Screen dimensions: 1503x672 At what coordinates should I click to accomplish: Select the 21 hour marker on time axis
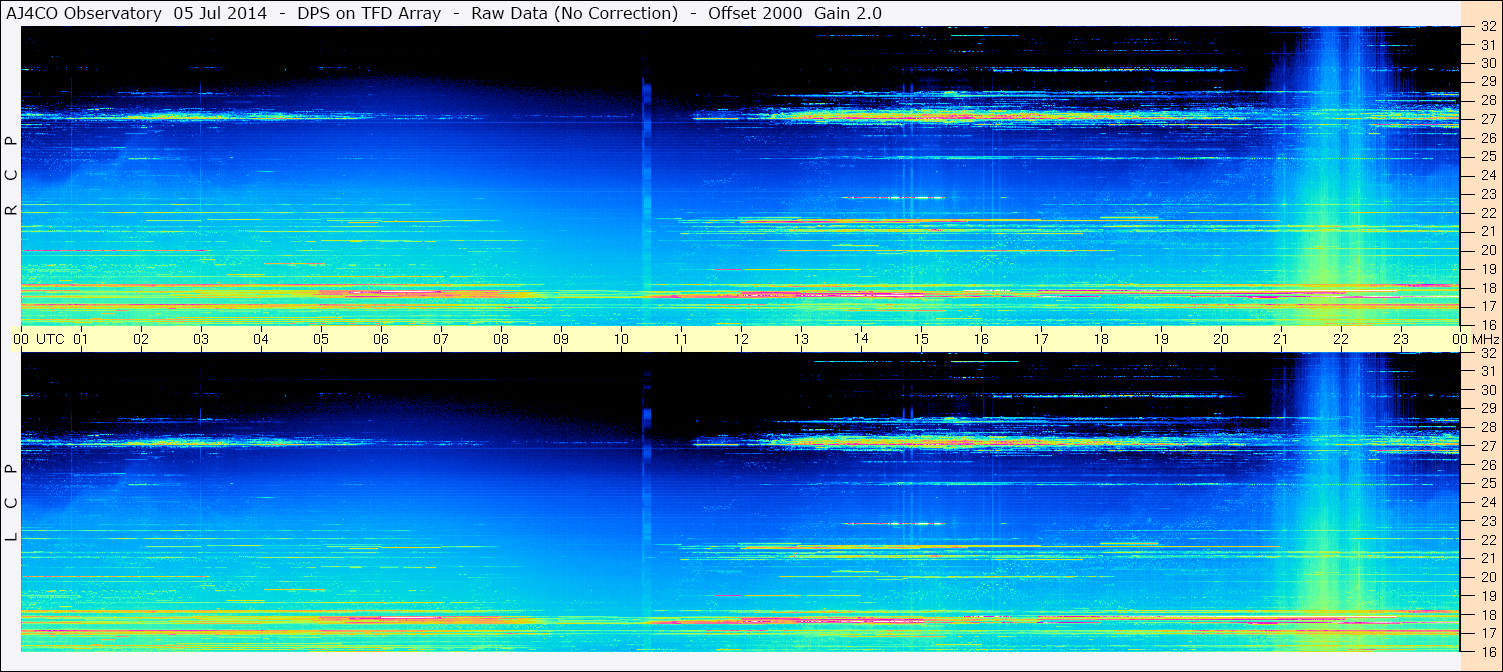click(x=1281, y=339)
